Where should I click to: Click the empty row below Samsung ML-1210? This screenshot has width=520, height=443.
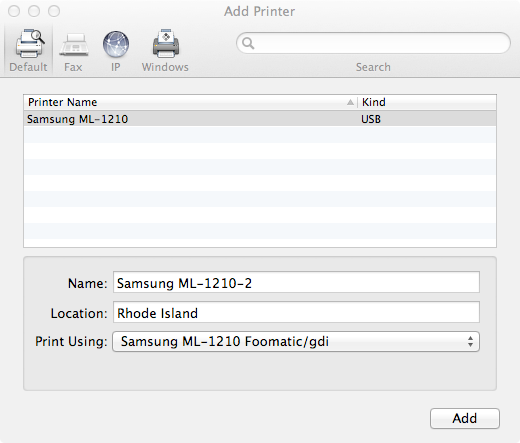point(260,135)
